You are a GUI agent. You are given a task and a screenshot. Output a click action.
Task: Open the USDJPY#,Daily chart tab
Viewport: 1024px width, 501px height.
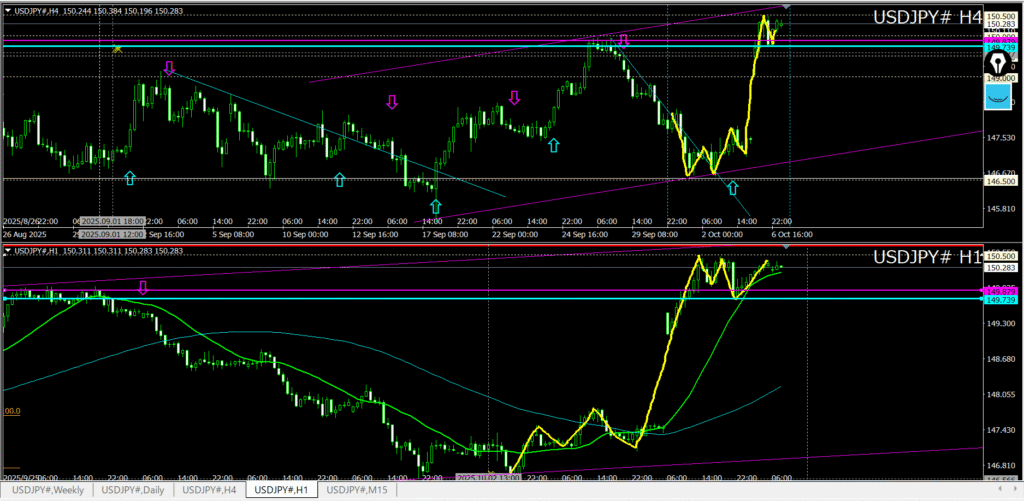coord(134,490)
